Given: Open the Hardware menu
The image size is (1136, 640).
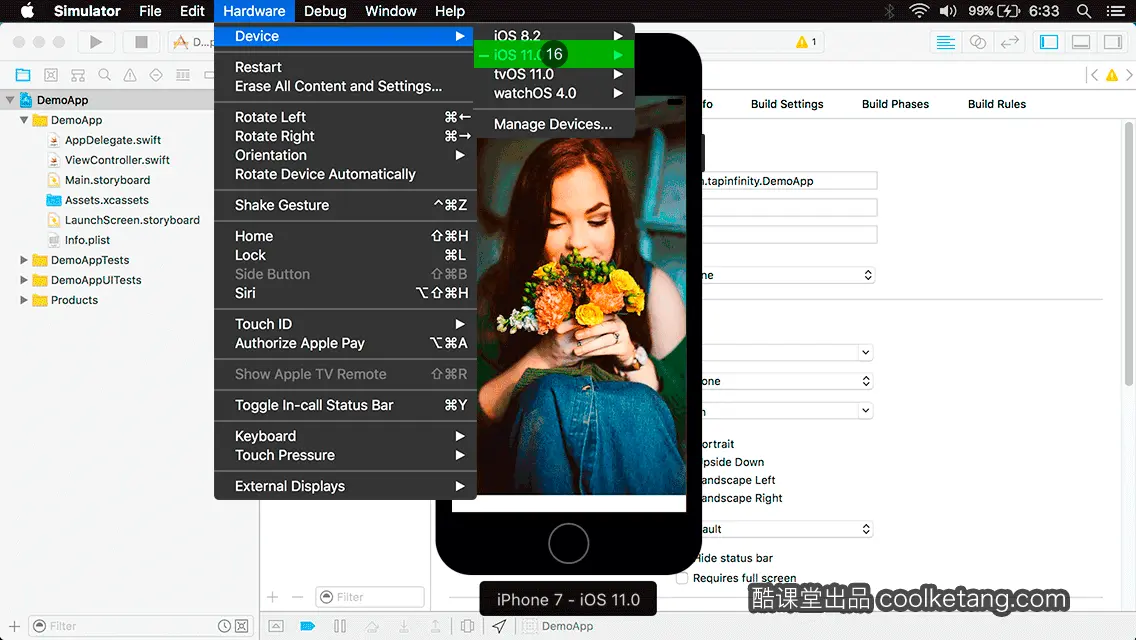Looking at the screenshot, I should tap(254, 11).
